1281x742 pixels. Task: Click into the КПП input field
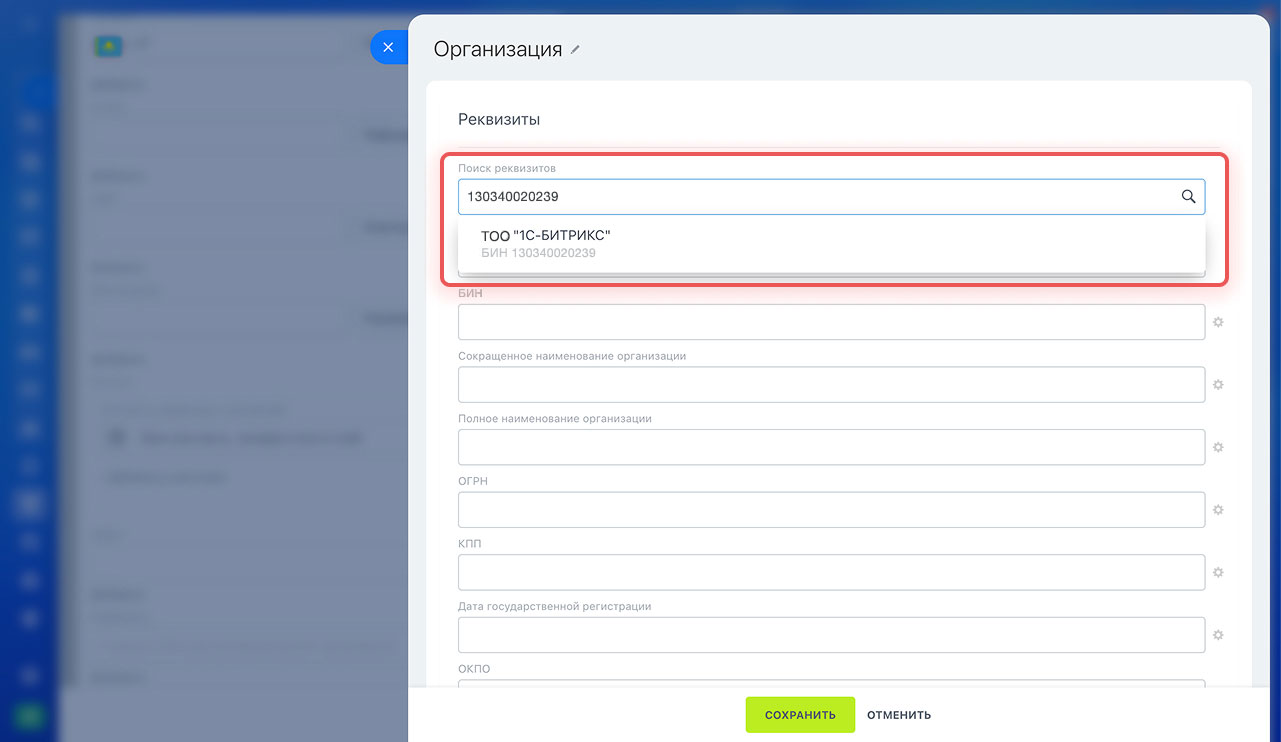pos(831,573)
